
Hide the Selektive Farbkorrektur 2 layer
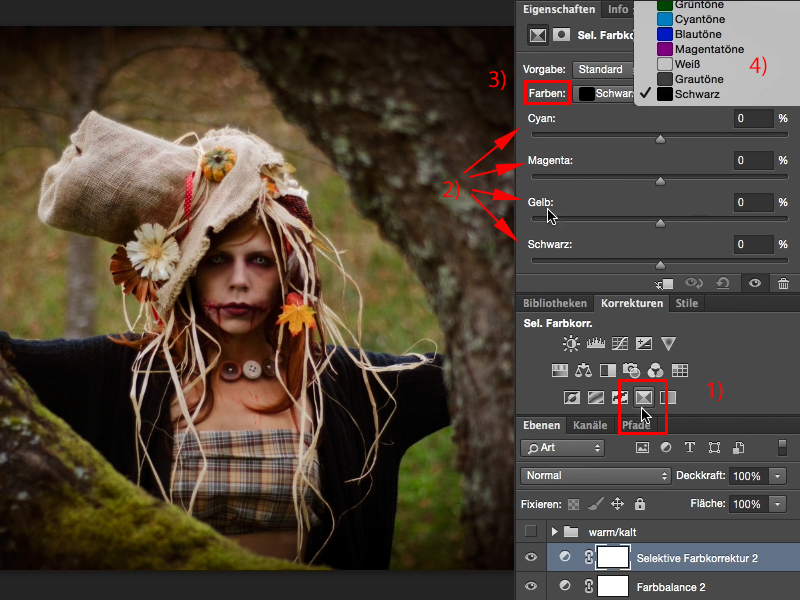[531, 557]
